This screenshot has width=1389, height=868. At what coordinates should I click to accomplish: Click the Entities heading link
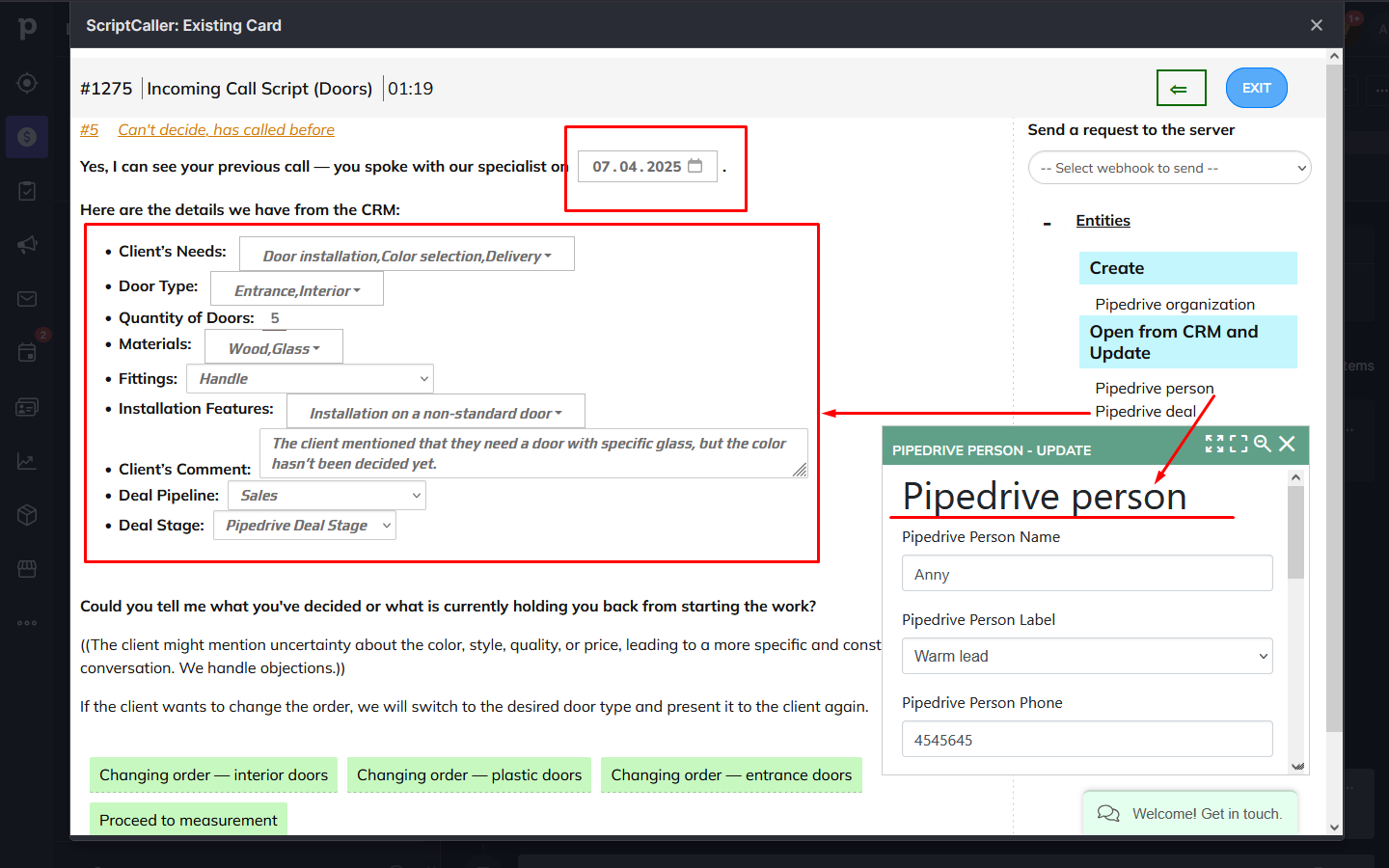click(1103, 221)
